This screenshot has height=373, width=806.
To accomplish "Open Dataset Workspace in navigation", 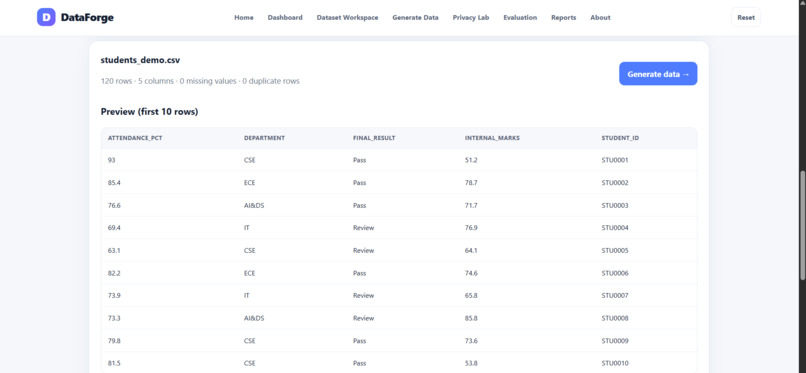I will point(347,17).
